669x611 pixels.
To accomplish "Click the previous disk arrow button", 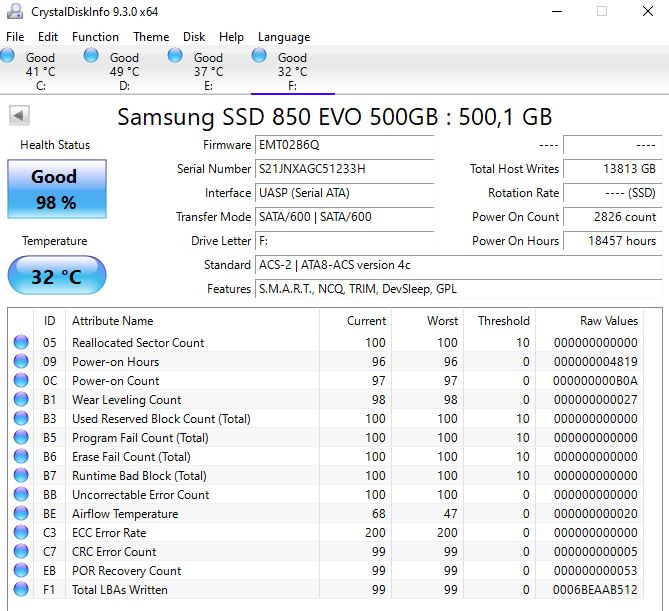I will coord(19,116).
